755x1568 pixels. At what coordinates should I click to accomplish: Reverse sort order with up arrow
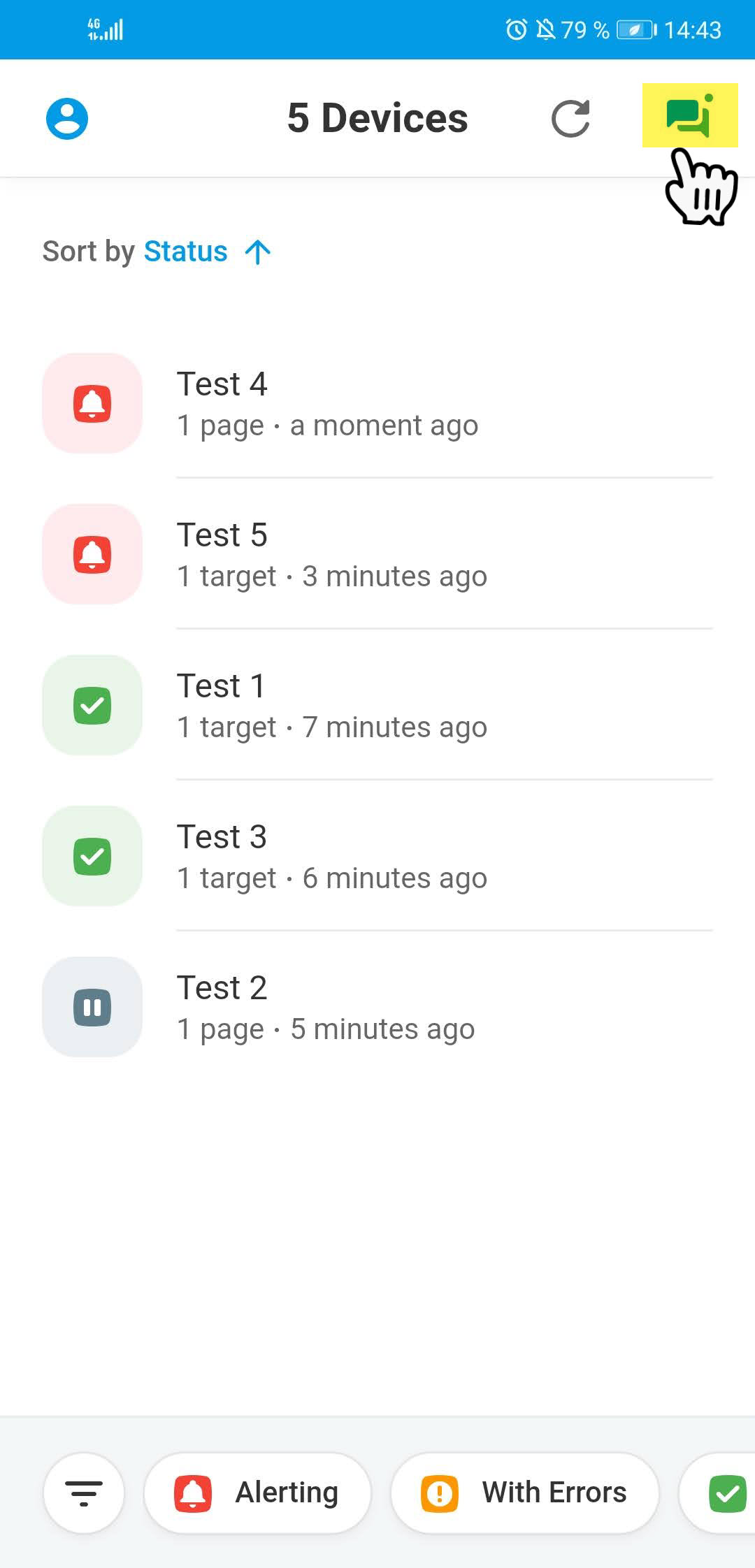click(x=258, y=252)
